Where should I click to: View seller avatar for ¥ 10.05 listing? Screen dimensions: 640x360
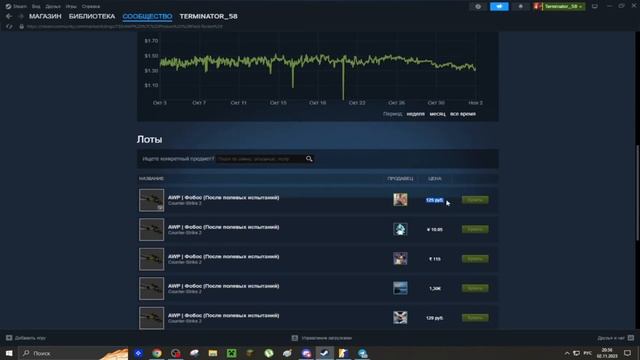[x=400, y=229]
